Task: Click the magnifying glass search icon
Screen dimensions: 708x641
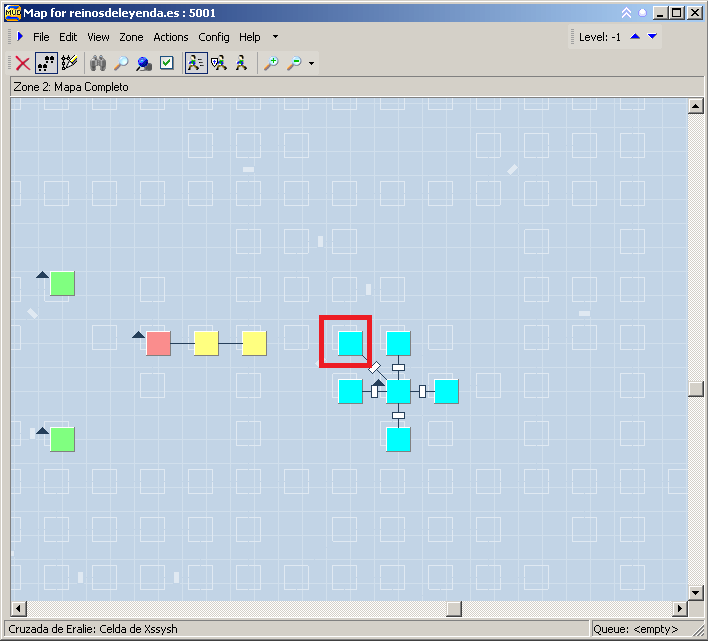Action: [x=121, y=63]
